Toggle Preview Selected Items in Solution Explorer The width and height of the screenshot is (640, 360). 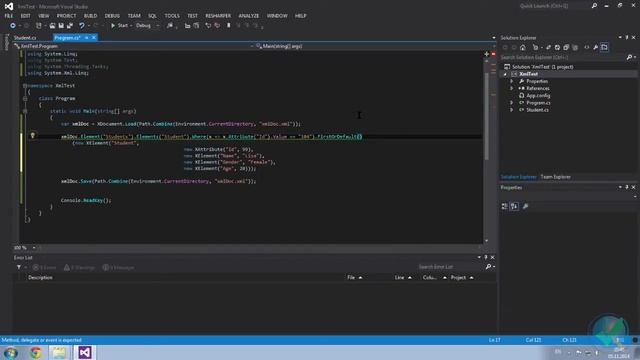(604, 48)
